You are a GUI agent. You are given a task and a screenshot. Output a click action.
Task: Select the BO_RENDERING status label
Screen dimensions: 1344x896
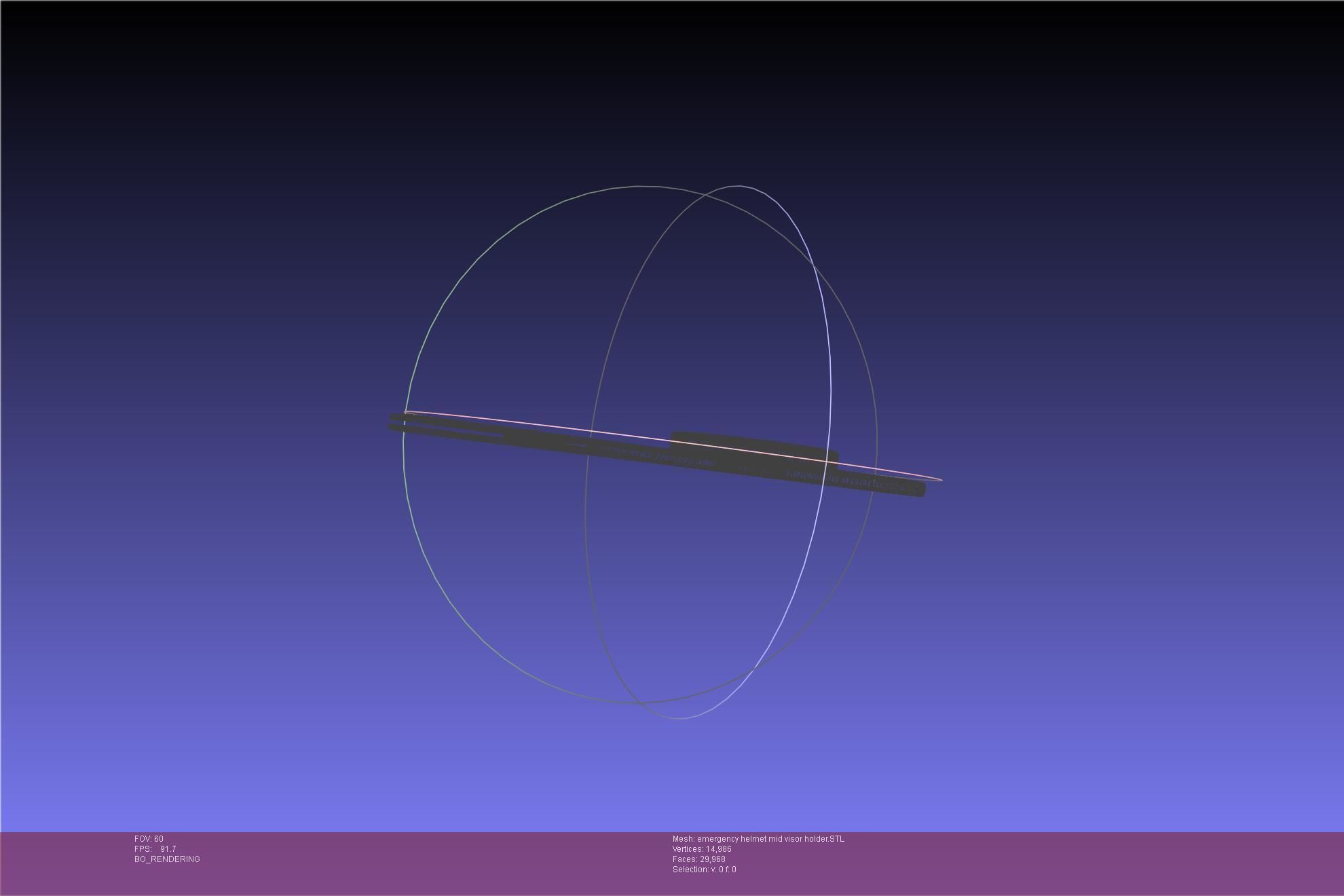[x=167, y=859]
